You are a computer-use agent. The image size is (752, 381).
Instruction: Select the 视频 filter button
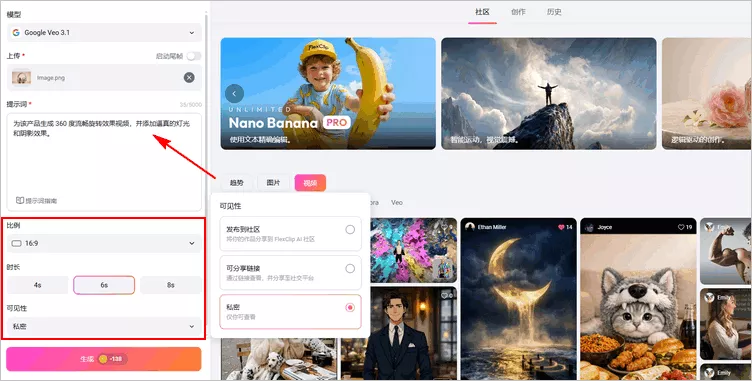coord(310,183)
